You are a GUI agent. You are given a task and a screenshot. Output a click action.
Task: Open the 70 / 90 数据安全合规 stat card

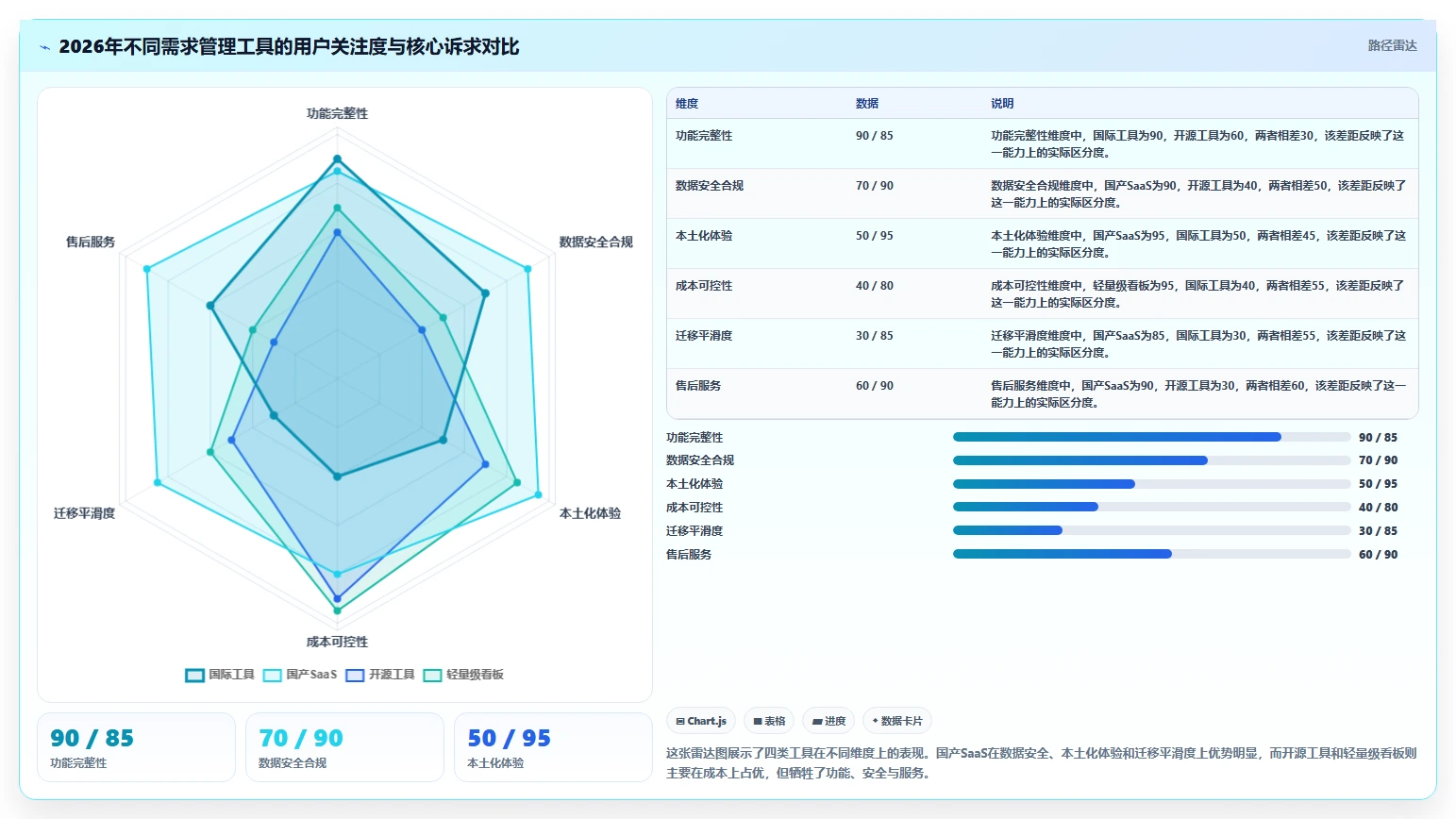click(x=344, y=747)
